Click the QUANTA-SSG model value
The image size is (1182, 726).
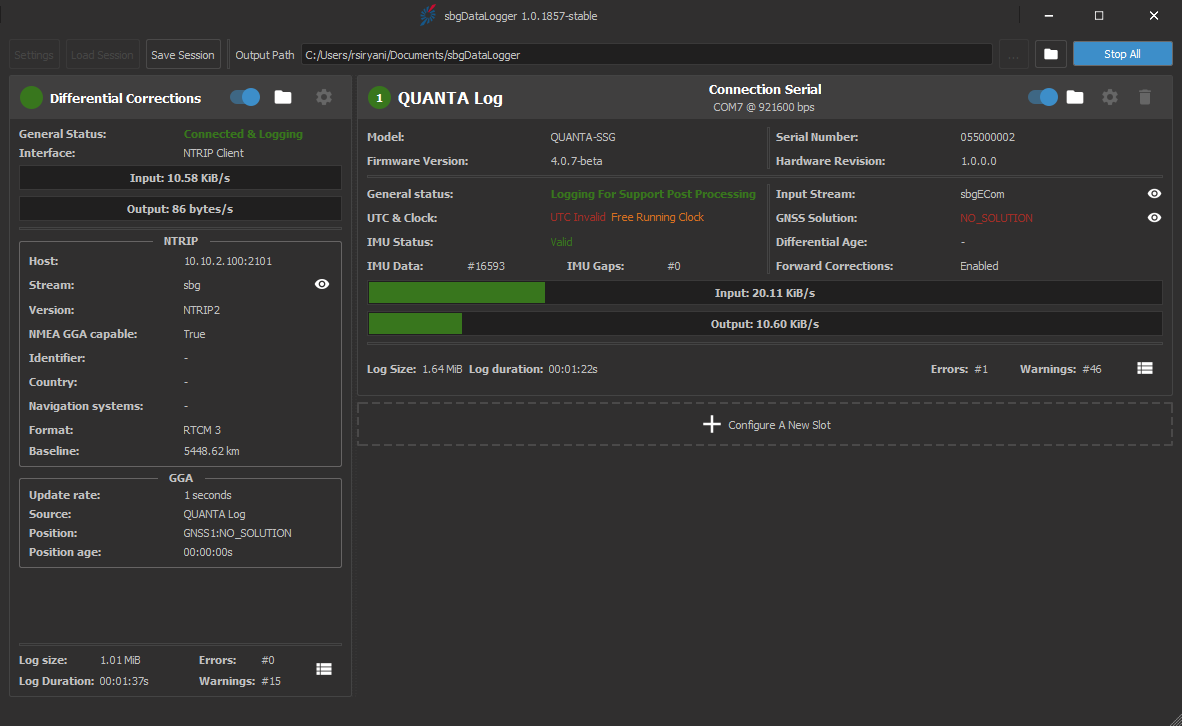tap(583, 137)
